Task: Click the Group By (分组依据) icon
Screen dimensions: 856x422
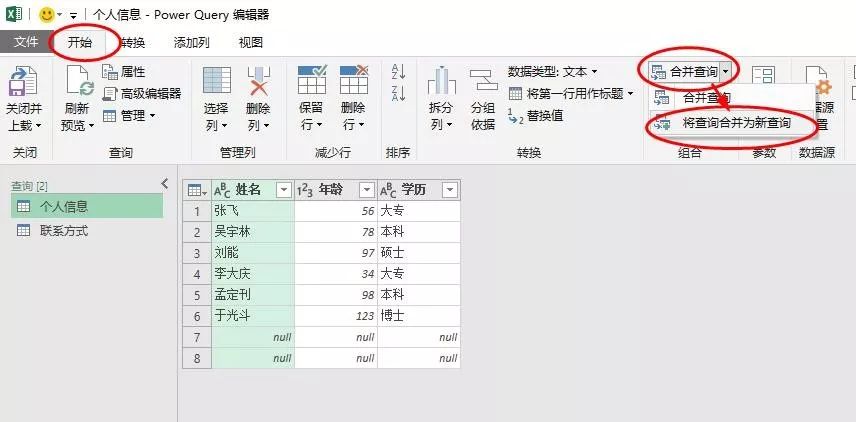Action: point(483,80)
